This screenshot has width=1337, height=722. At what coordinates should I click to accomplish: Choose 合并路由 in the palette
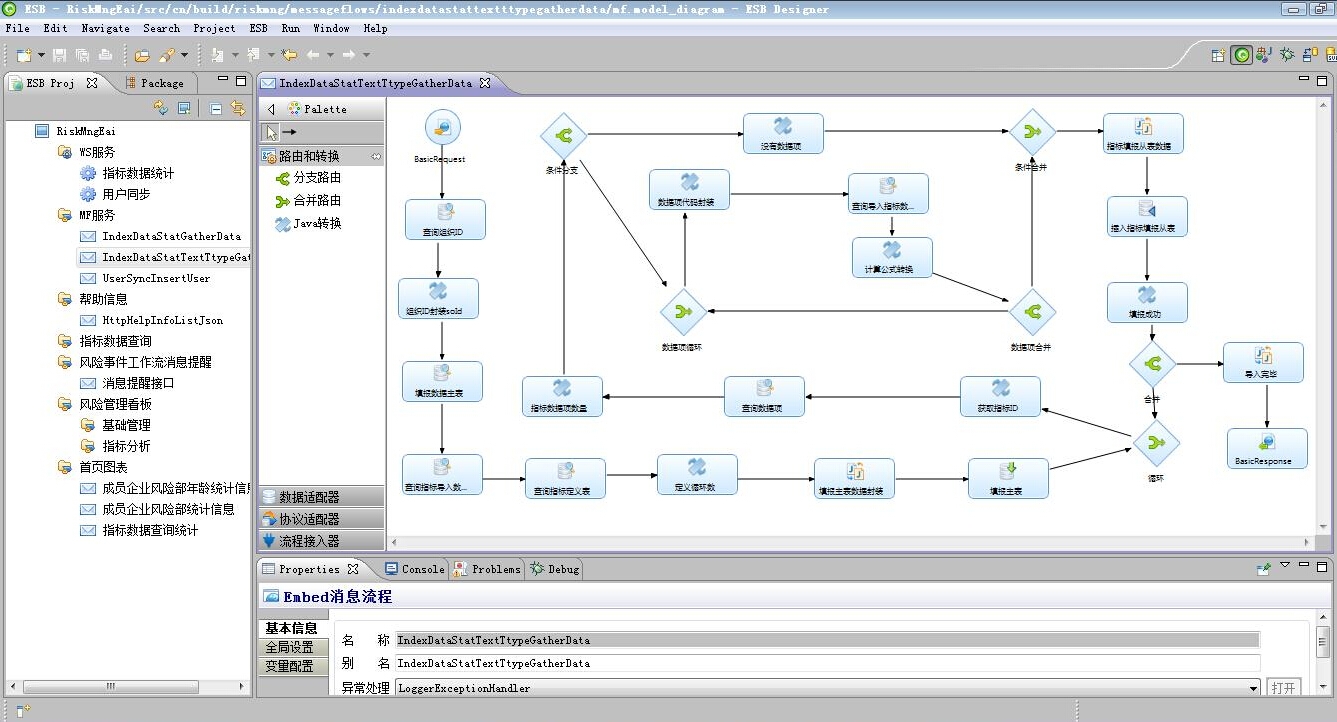click(x=308, y=200)
